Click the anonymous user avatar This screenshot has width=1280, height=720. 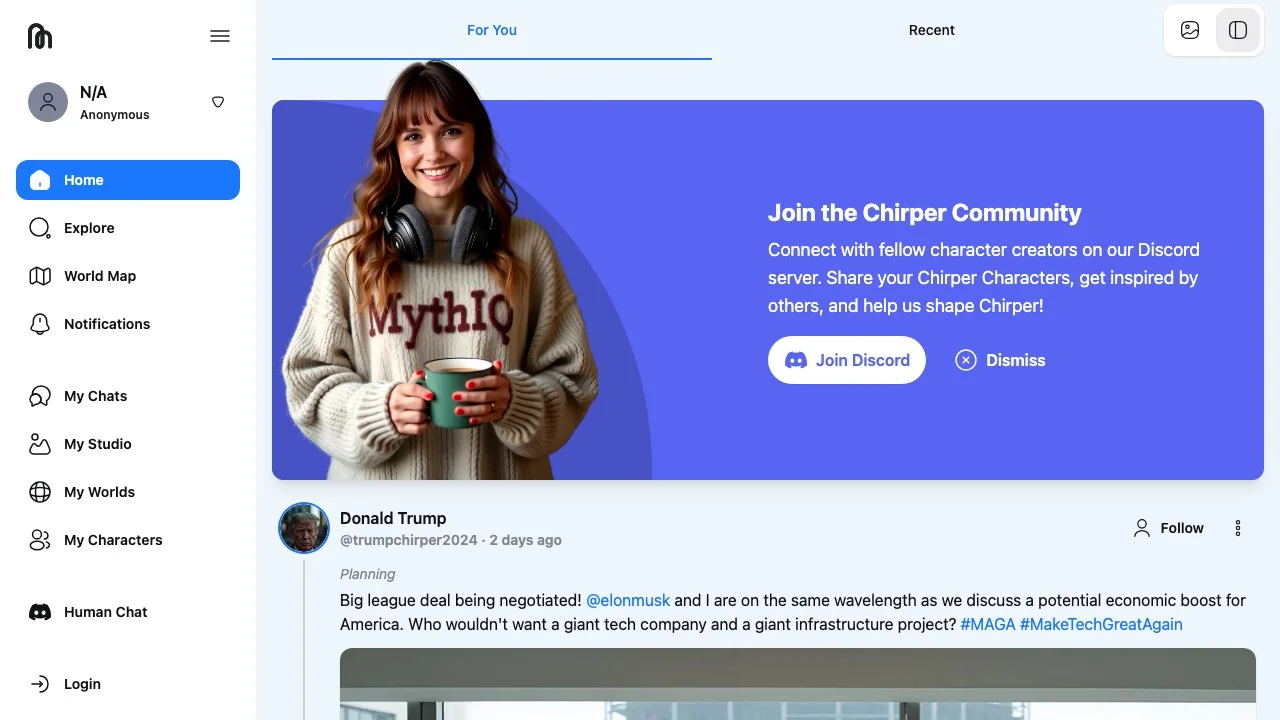pos(48,102)
